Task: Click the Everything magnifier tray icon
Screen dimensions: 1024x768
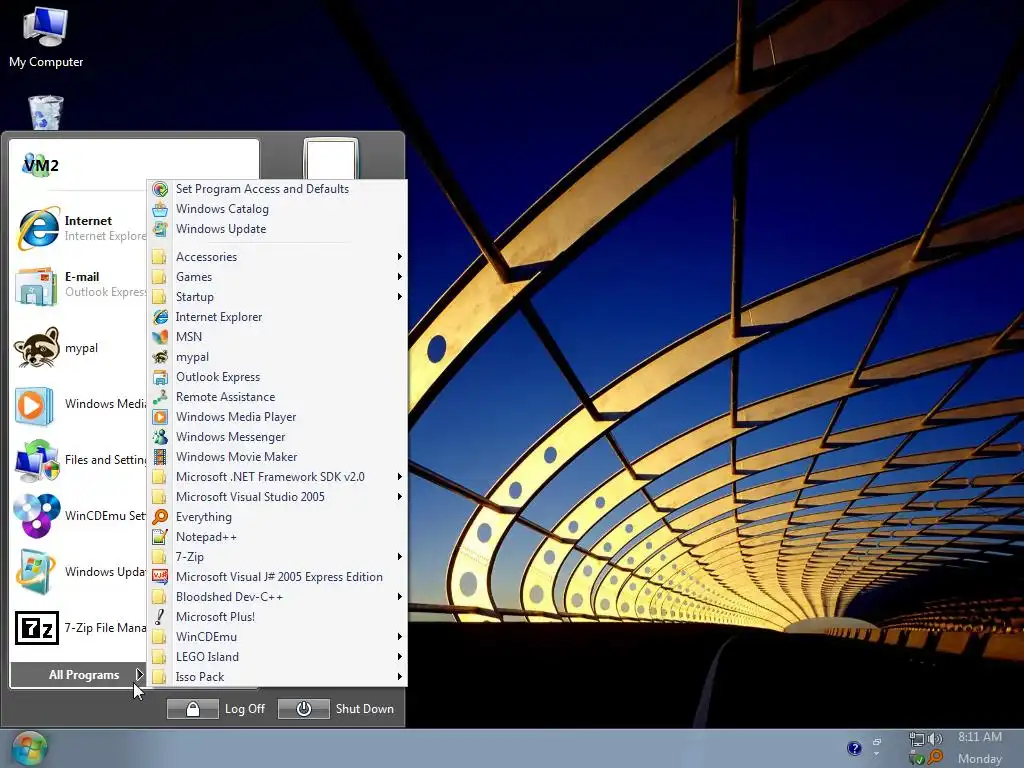Action: pos(935,757)
